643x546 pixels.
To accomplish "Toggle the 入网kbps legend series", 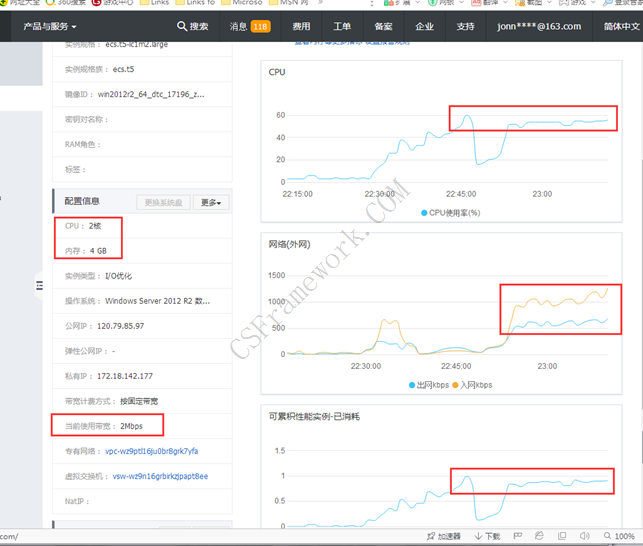I will (x=472, y=385).
